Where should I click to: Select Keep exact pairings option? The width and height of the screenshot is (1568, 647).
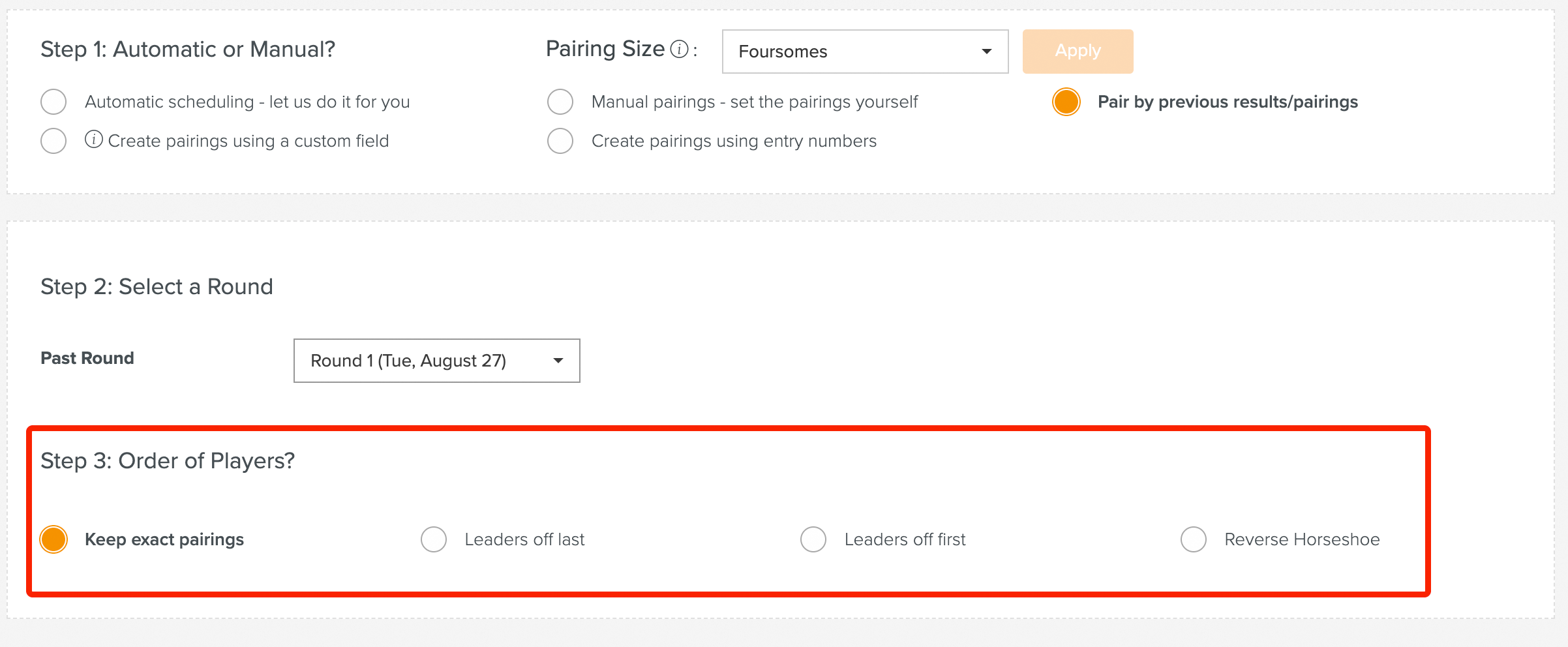click(x=53, y=539)
